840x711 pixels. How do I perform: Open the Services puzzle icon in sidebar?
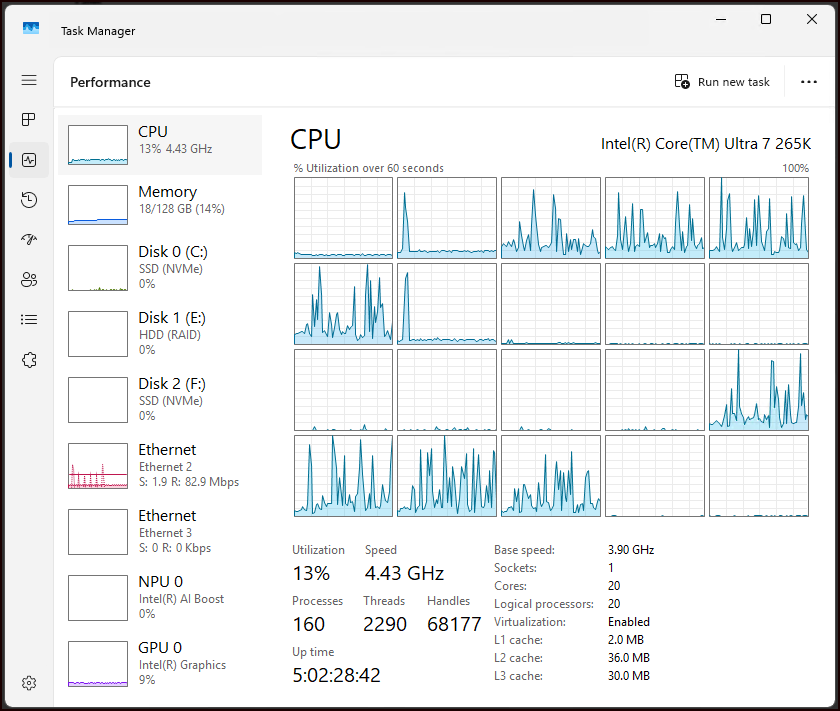click(29, 360)
